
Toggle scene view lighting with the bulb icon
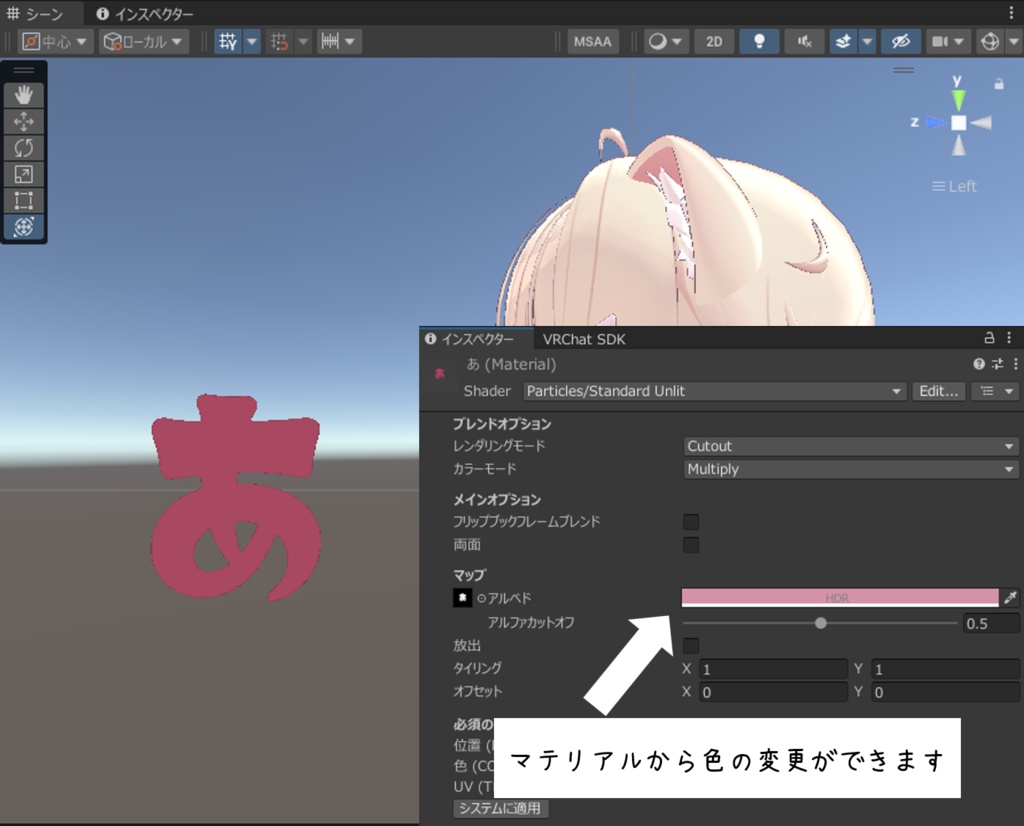pos(760,41)
